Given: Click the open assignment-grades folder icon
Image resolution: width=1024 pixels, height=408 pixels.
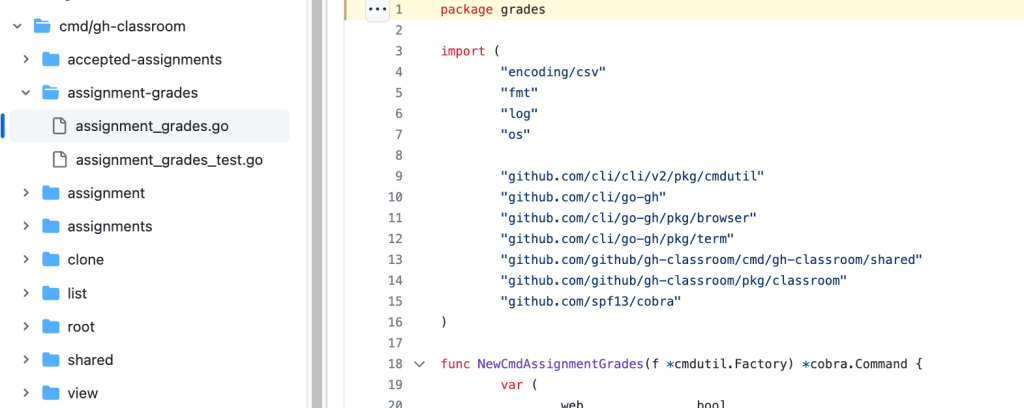Looking at the screenshot, I should 50,93.
